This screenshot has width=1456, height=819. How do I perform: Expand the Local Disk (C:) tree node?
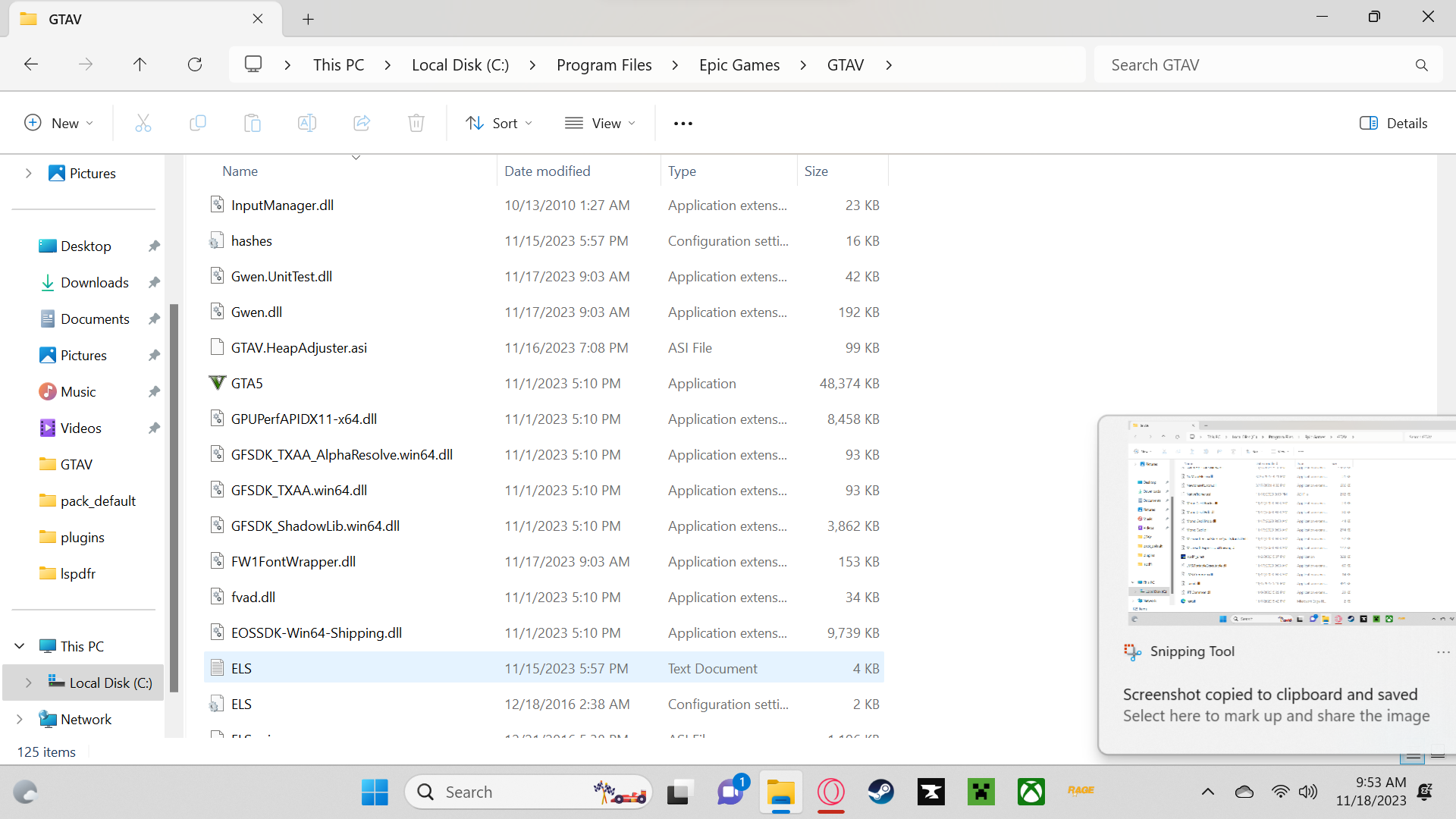[x=28, y=682]
